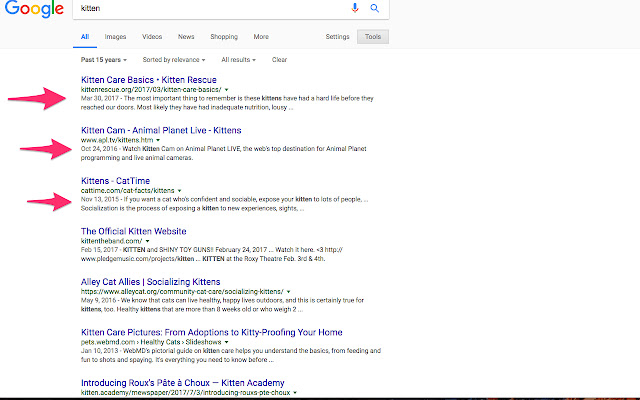The width and height of the screenshot is (640, 400).
Task: Activate voice search microphone icon
Action: click(x=355, y=8)
